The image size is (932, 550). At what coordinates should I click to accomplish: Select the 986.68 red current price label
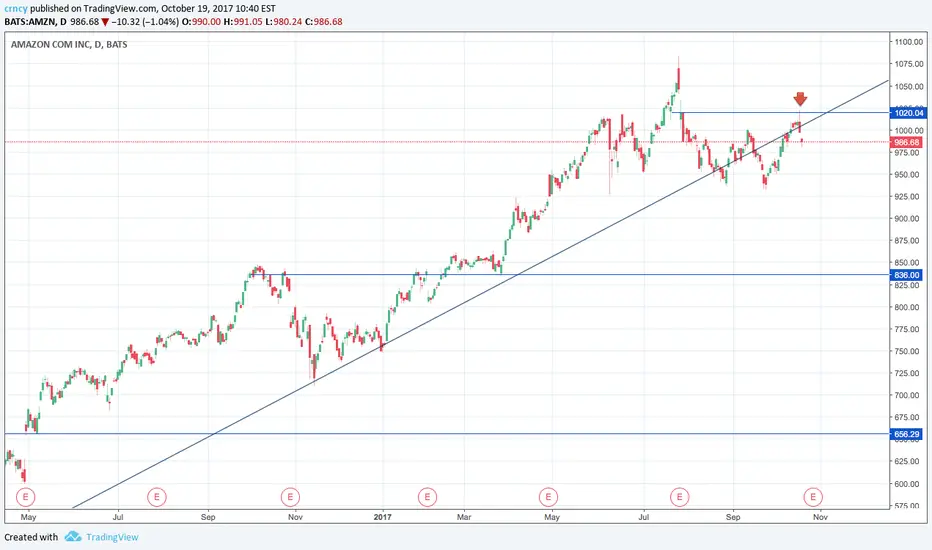(x=907, y=142)
